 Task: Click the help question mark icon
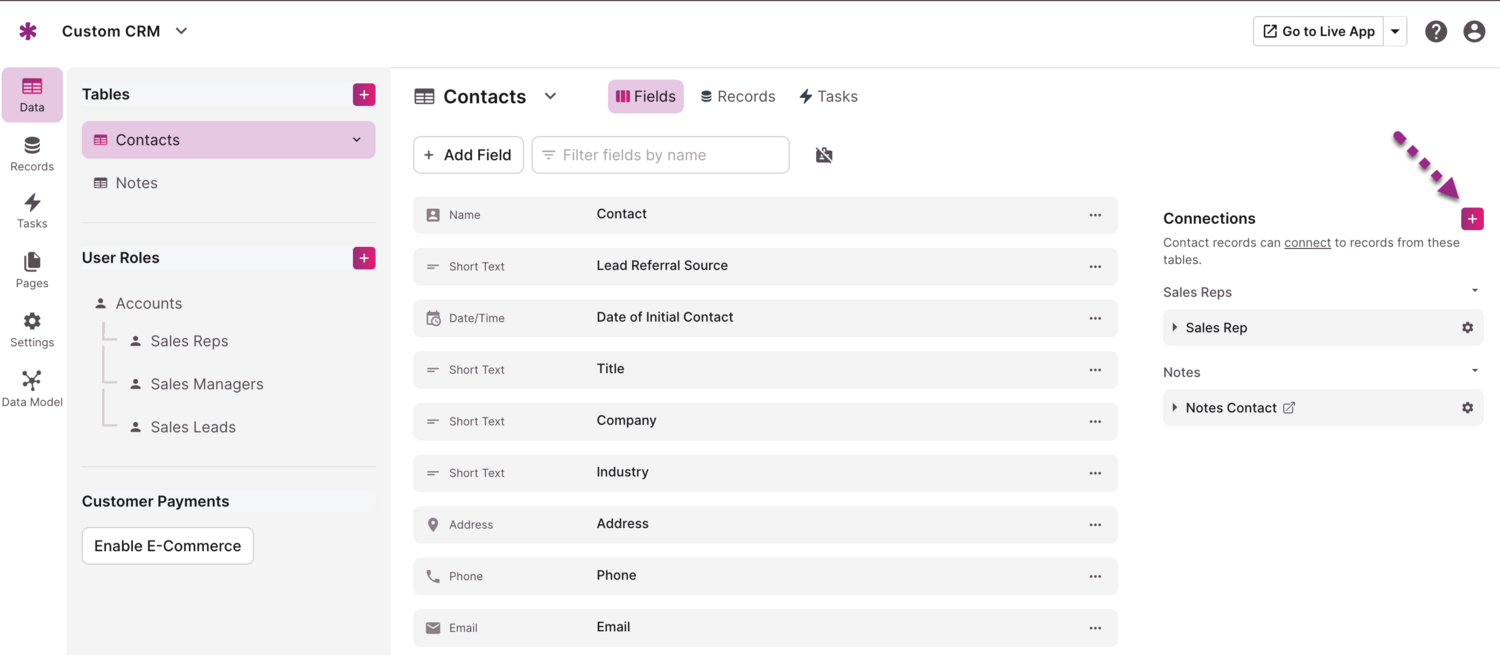click(1436, 31)
